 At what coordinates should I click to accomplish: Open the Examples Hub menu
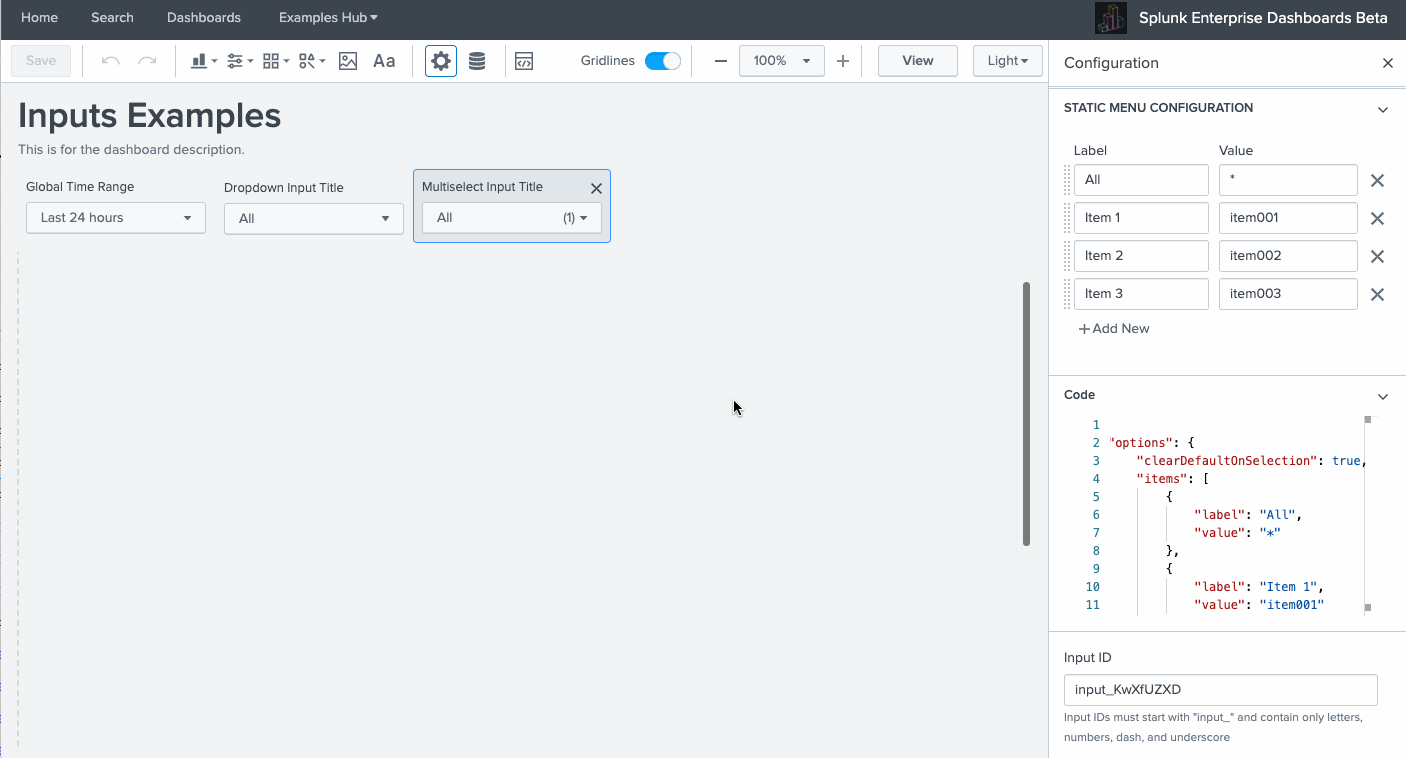coord(328,18)
